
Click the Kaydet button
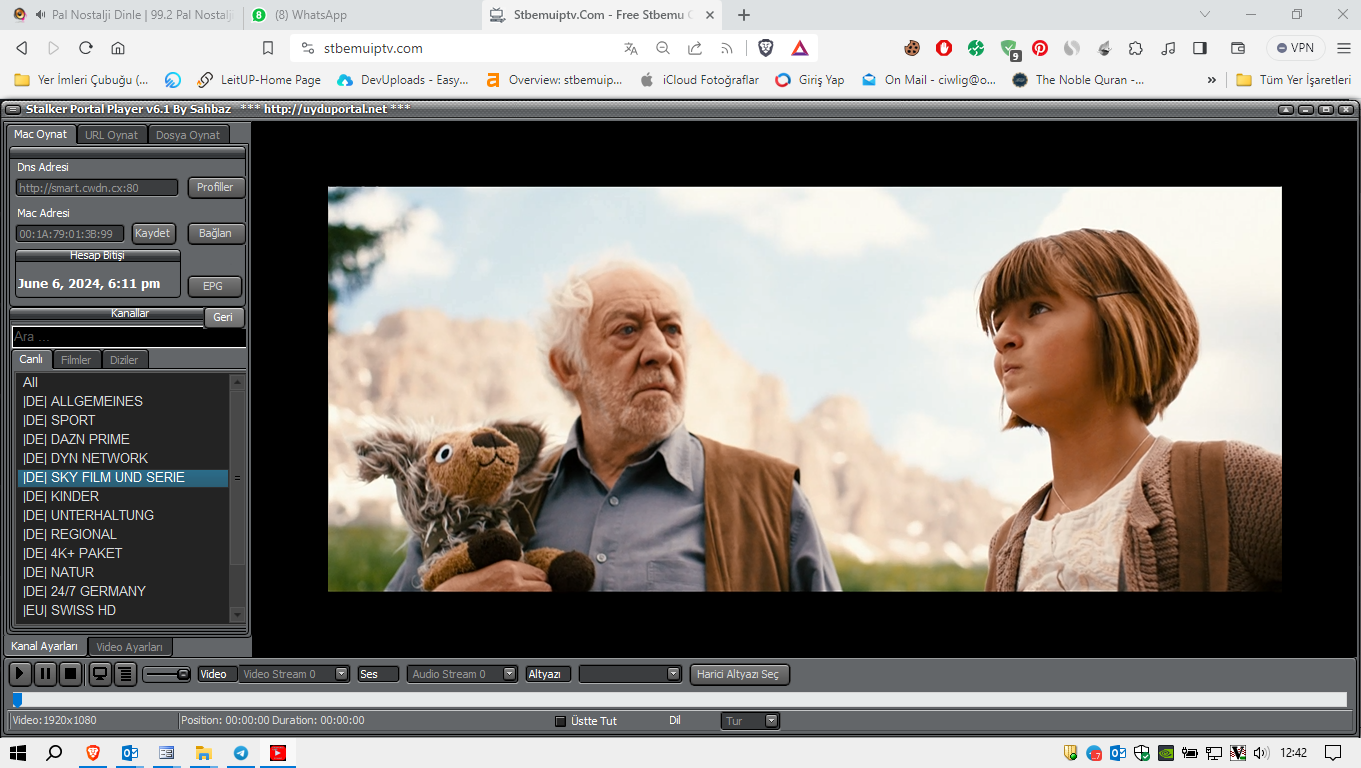[x=153, y=233]
